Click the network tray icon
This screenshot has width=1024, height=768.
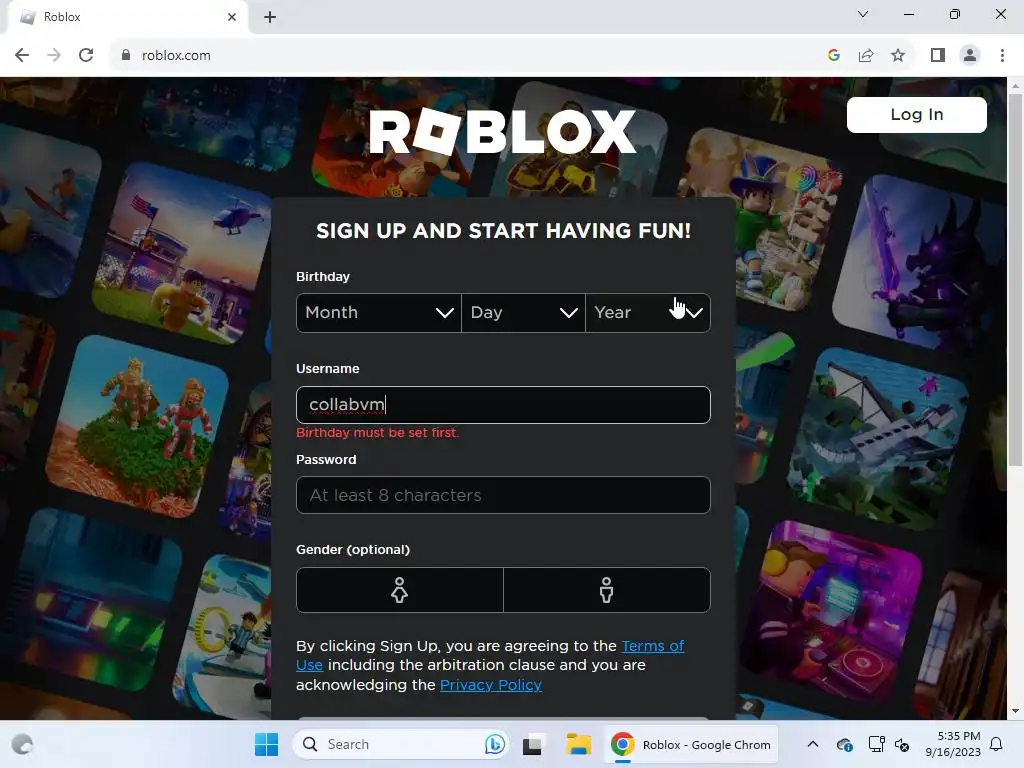[x=876, y=744]
